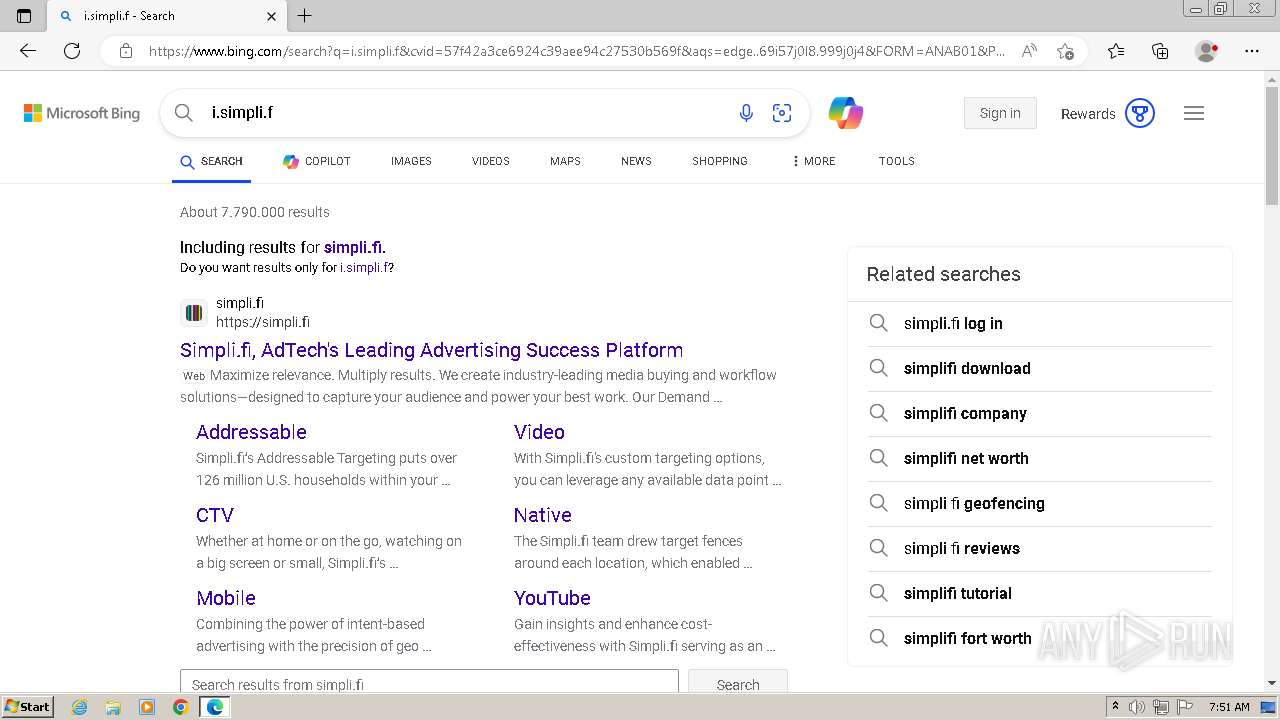Open the YouTube sublink
The width and height of the screenshot is (1280, 720).
(552, 598)
